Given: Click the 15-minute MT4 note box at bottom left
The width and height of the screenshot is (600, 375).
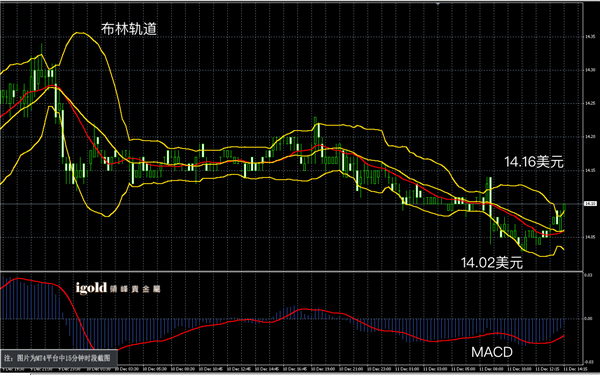Looking at the screenshot, I should click(59, 358).
